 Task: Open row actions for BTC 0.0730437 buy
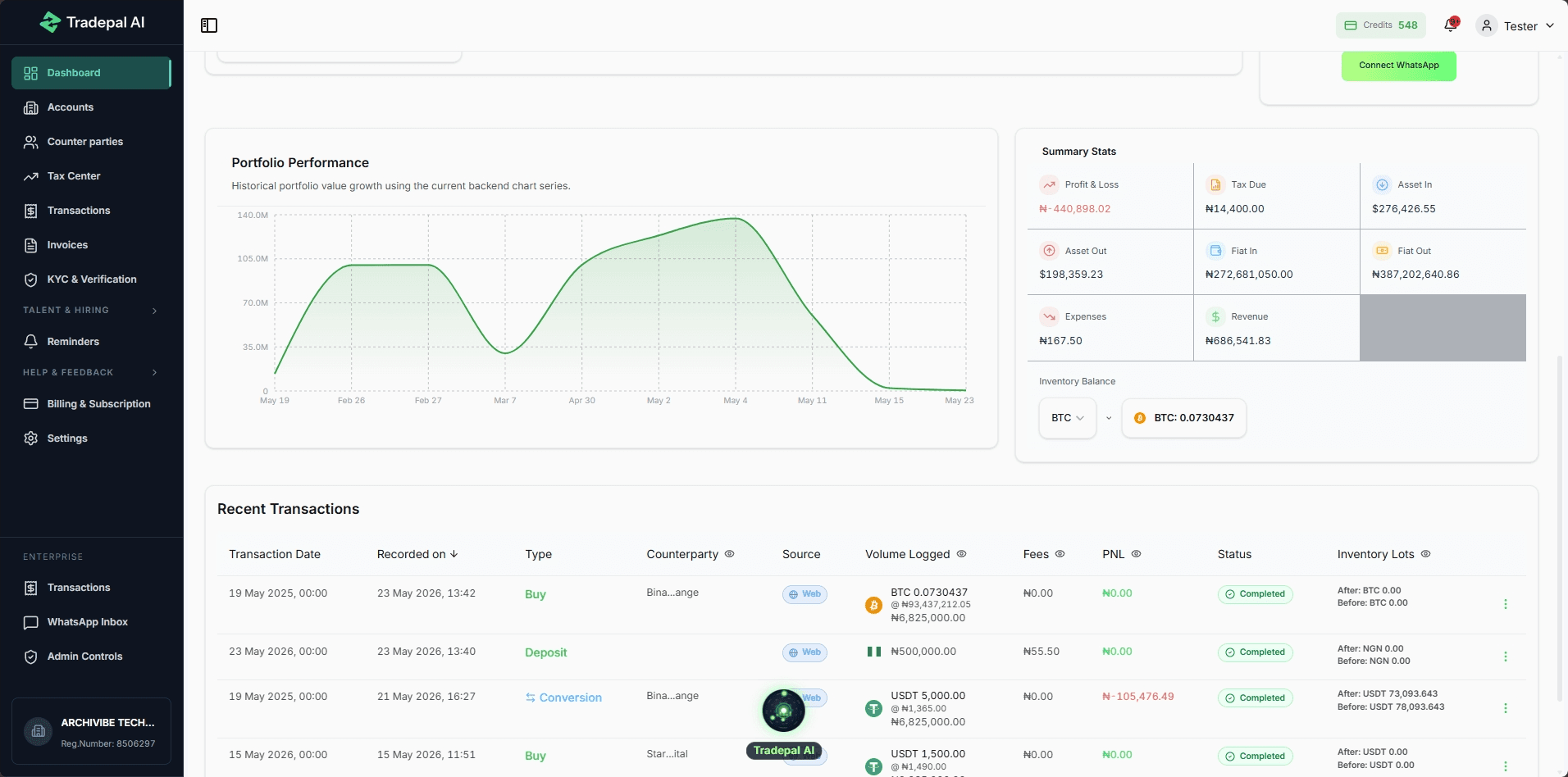pos(1505,604)
